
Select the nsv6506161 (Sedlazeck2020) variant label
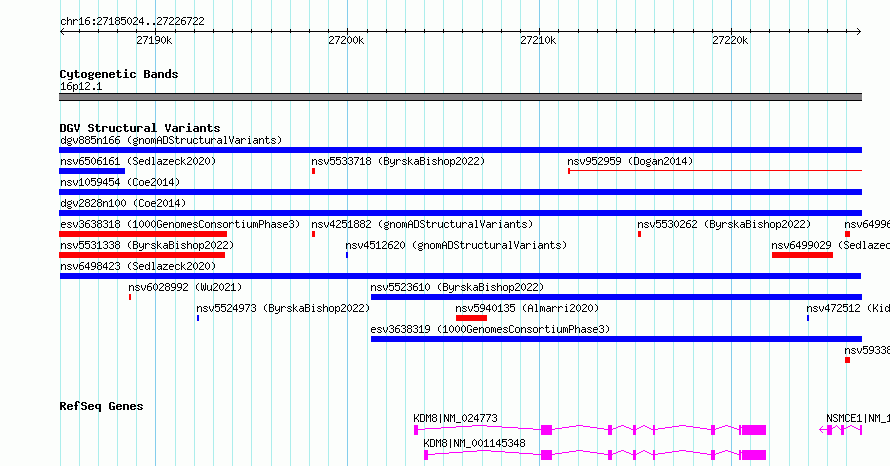138,161
